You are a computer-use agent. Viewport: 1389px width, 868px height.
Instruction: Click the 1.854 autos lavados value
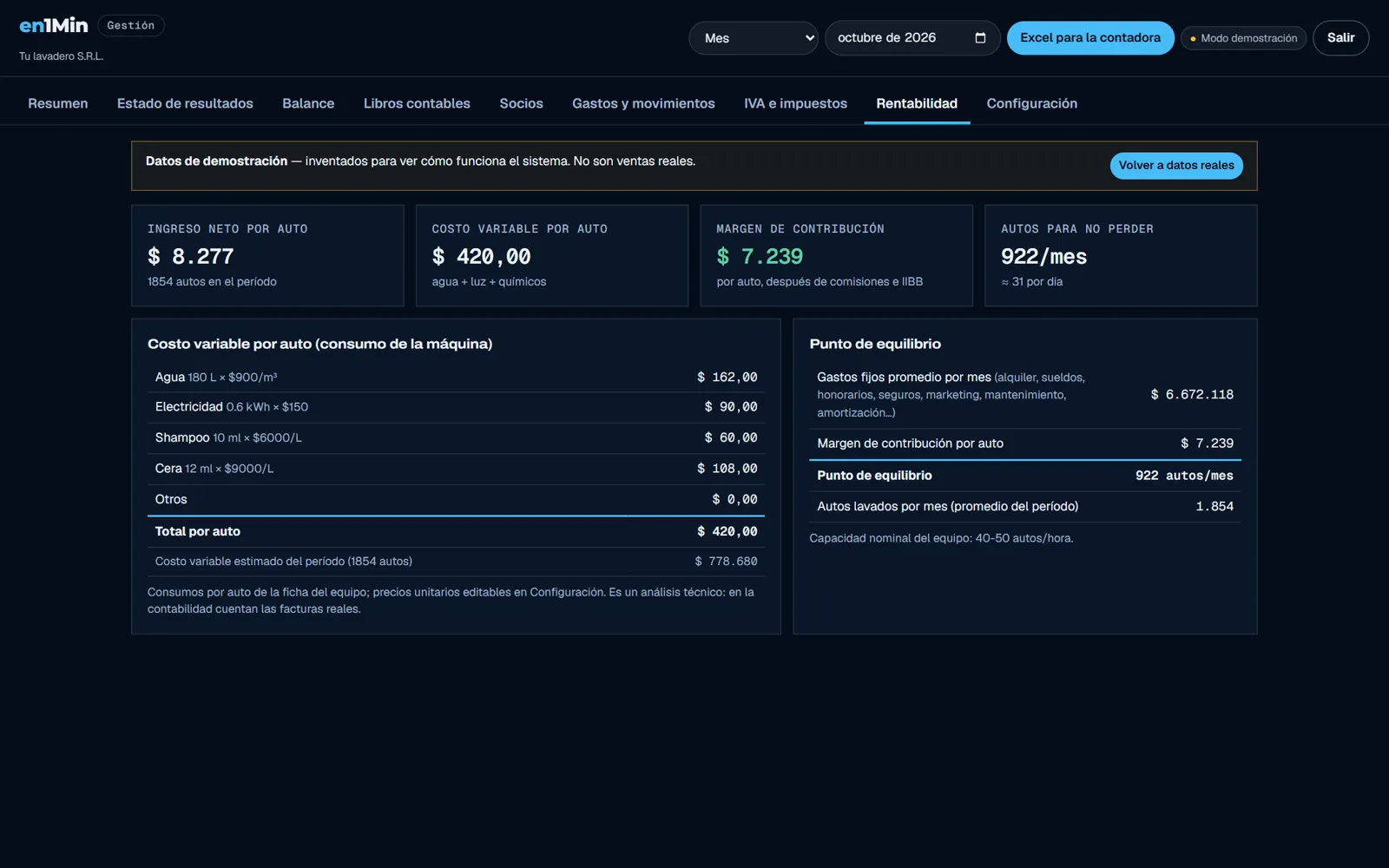(x=1215, y=507)
